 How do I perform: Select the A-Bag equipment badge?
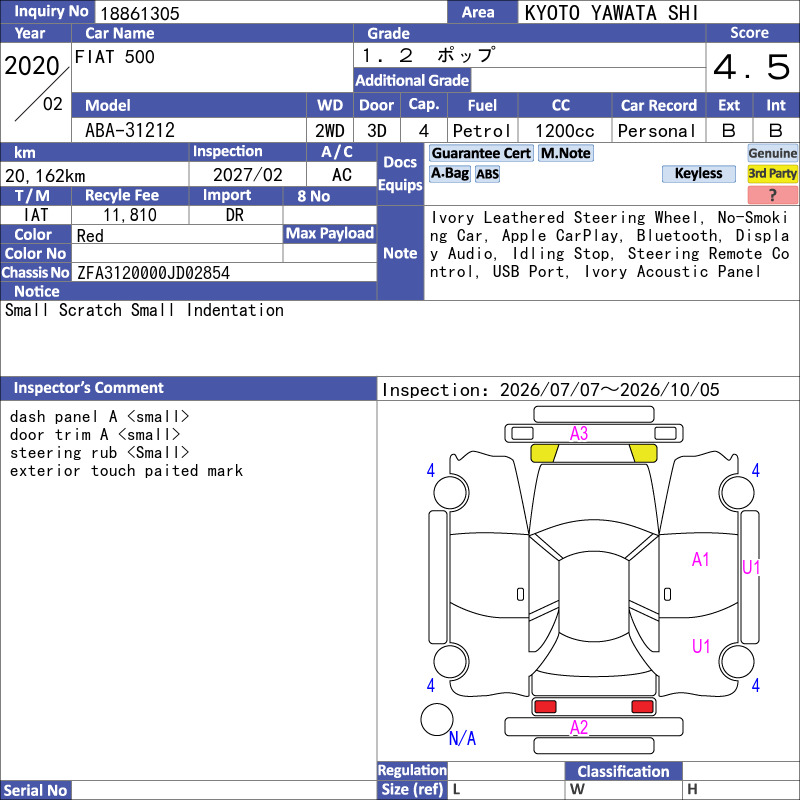(x=449, y=173)
